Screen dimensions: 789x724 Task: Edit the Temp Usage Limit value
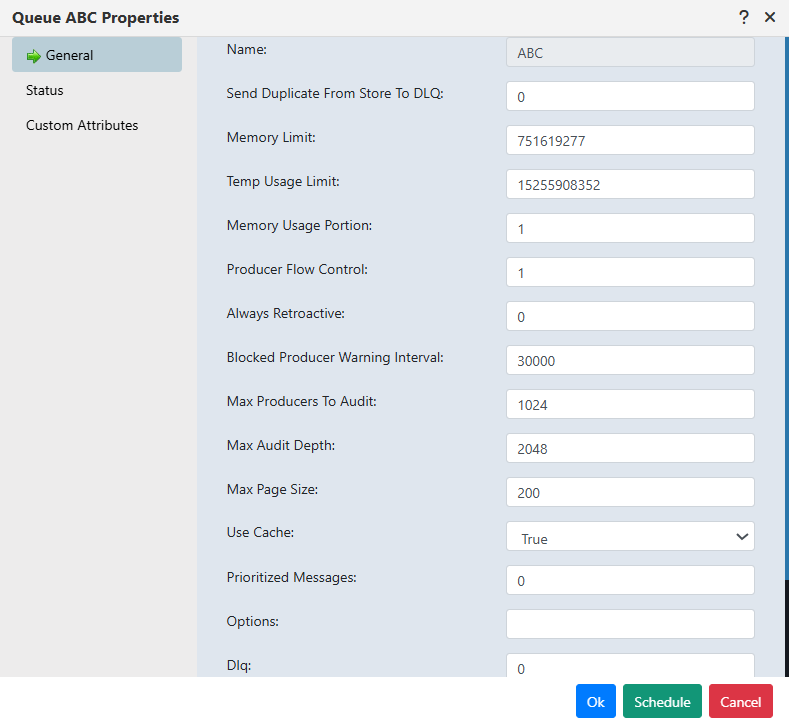pos(630,184)
